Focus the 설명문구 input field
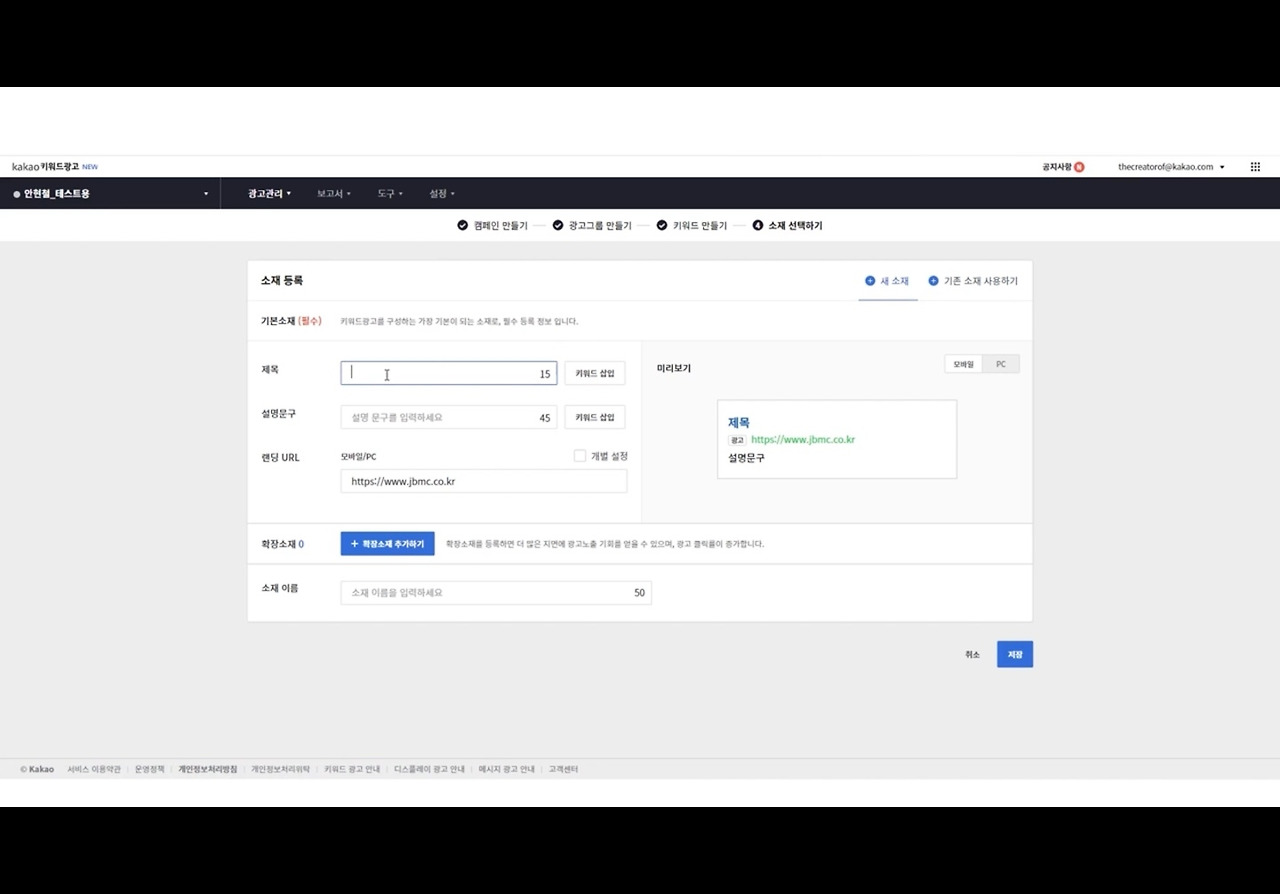The image size is (1280, 894). pyautogui.click(x=449, y=417)
